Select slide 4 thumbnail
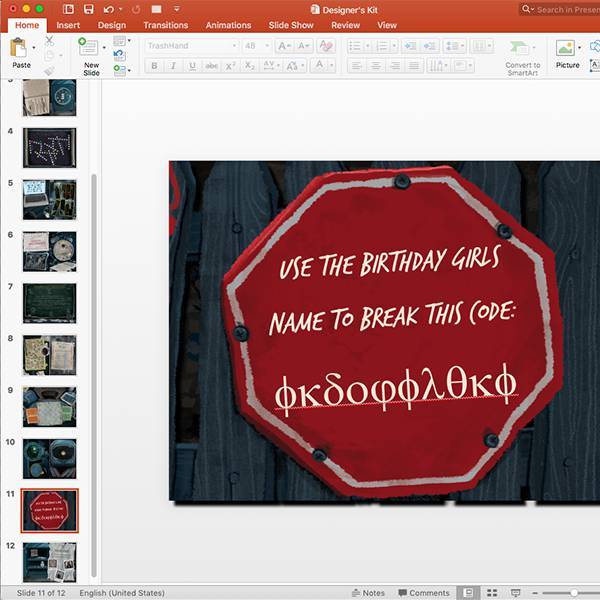Screen dimensions: 600x600 (49, 148)
